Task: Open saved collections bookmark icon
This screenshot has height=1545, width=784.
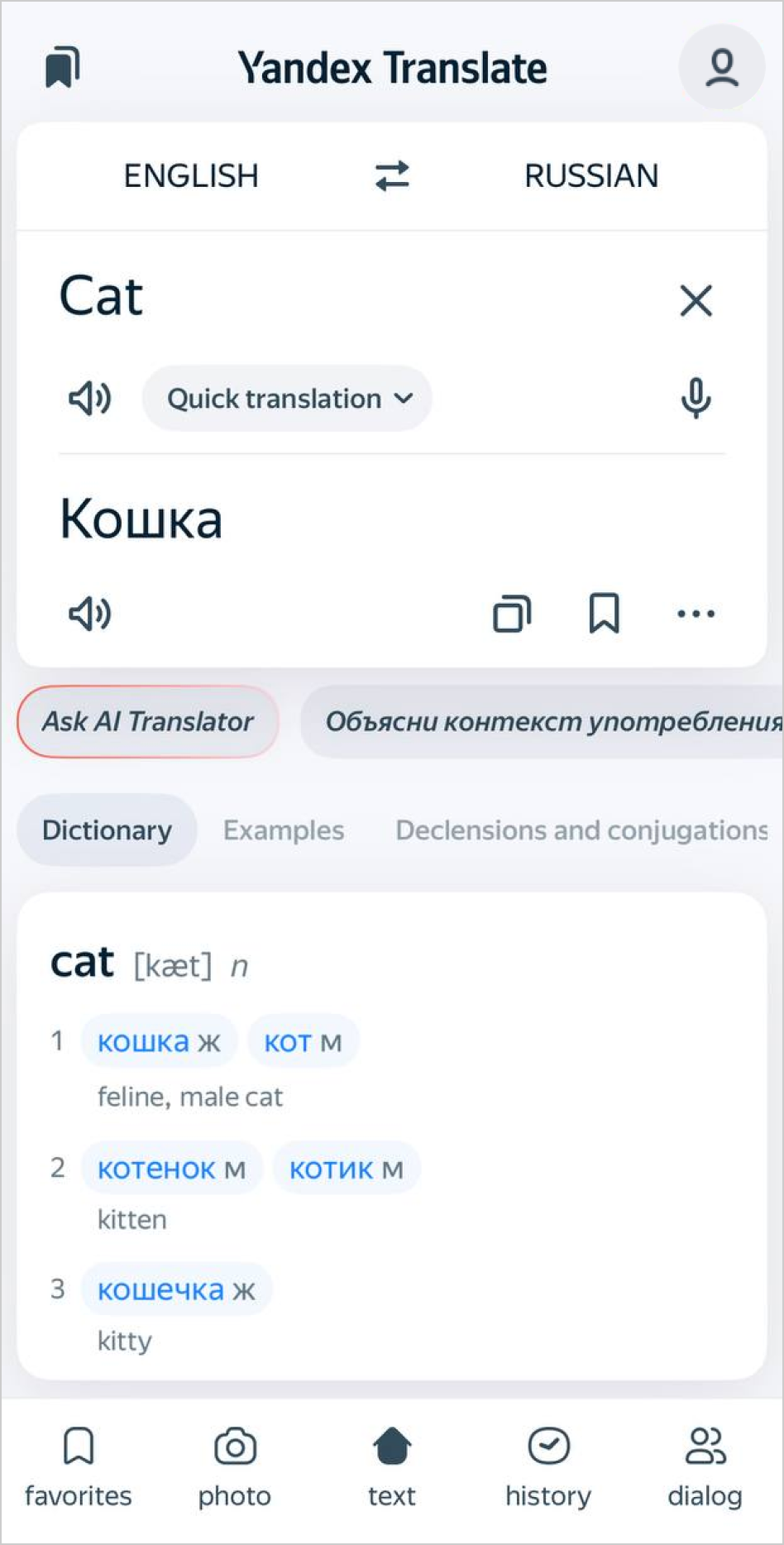Action: click(63, 67)
